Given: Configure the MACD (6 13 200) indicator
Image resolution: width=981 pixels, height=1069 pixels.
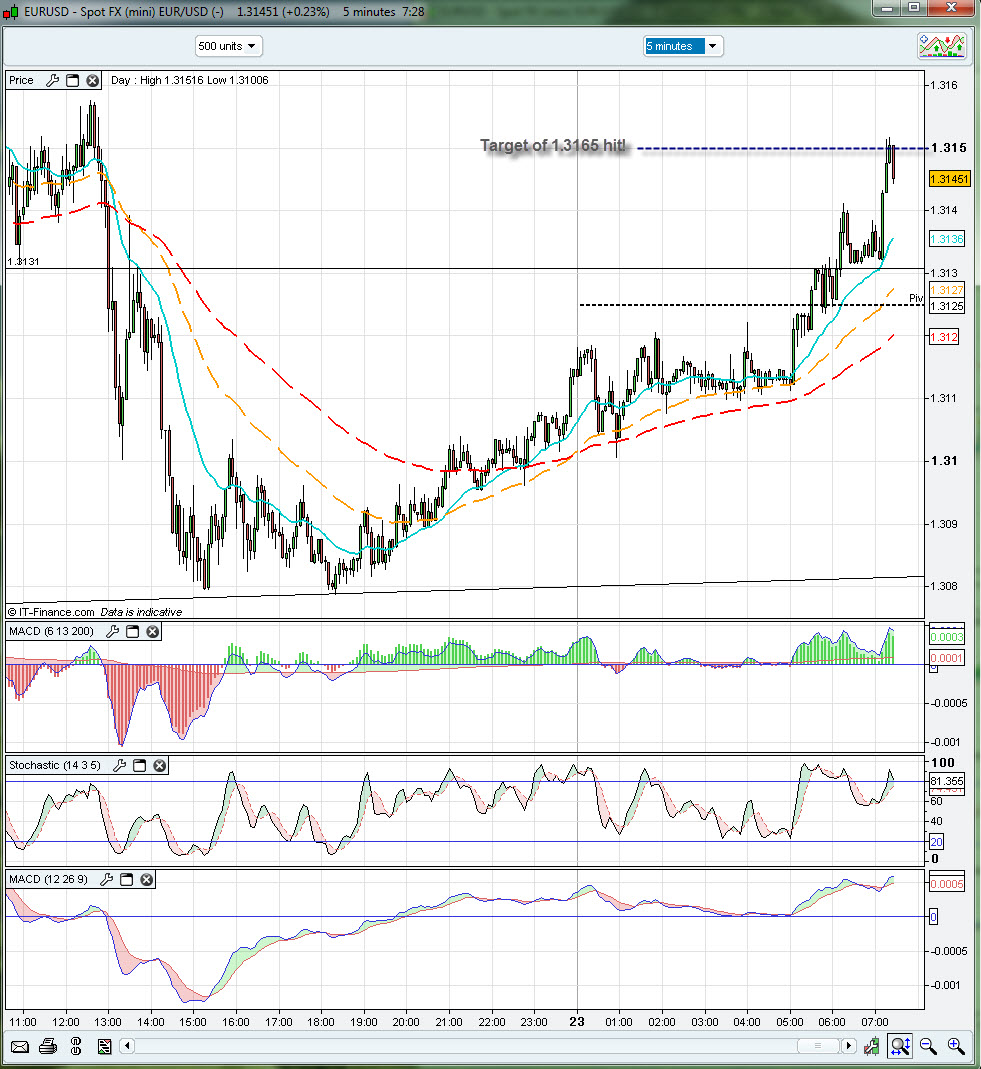Looking at the screenshot, I should [x=113, y=632].
